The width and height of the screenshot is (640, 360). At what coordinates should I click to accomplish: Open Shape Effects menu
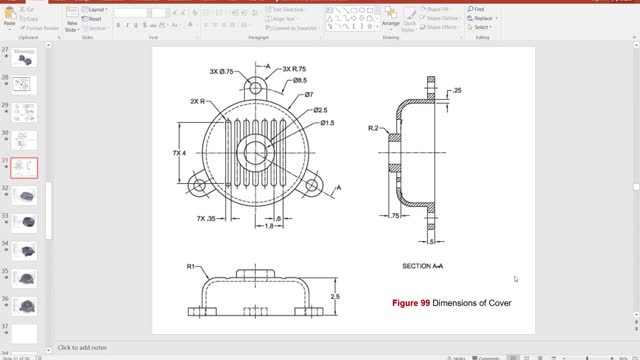(438, 27)
